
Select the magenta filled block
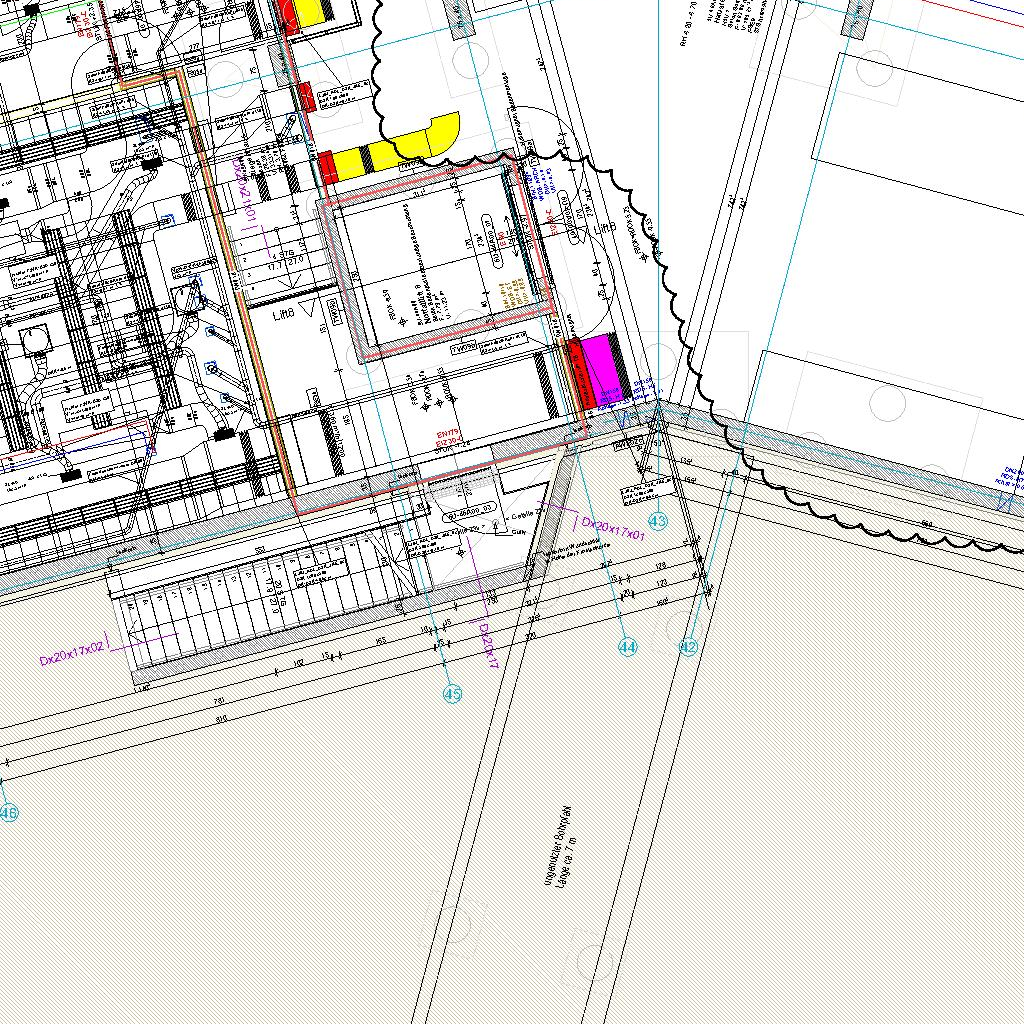[601, 369]
